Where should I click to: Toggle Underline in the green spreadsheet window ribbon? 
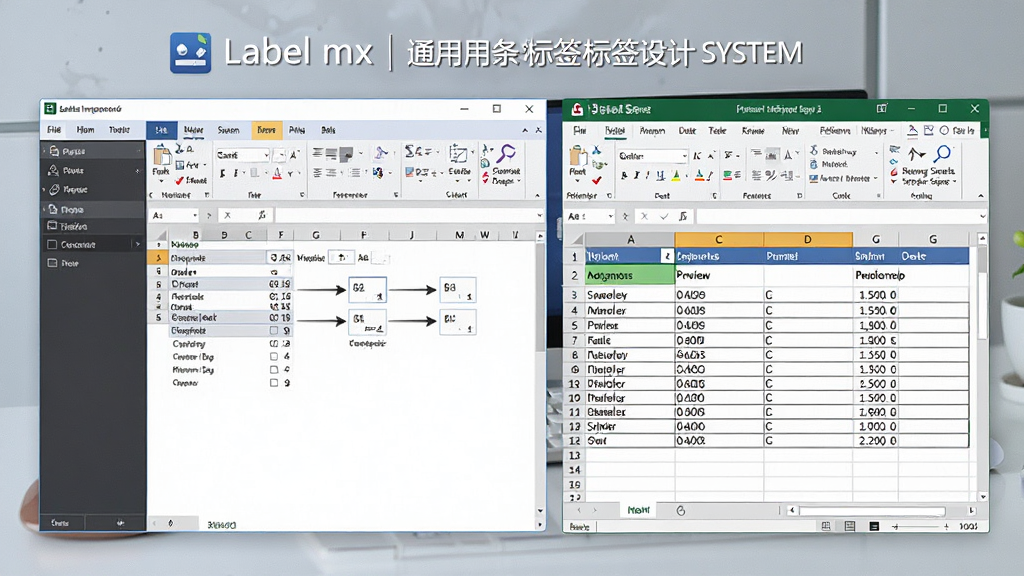660,175
